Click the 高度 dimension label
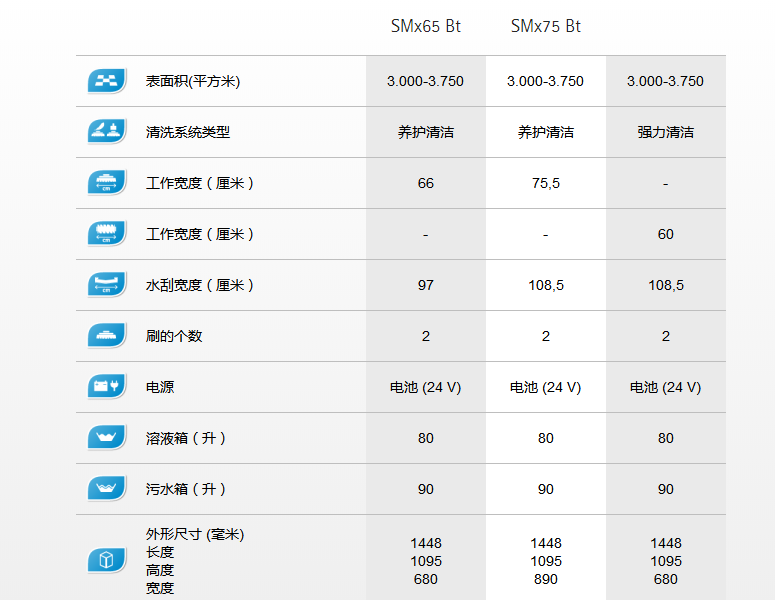Image resolution: width=775 pixels, height=600 pixels. pyautogui.click(x=160, y=570)
